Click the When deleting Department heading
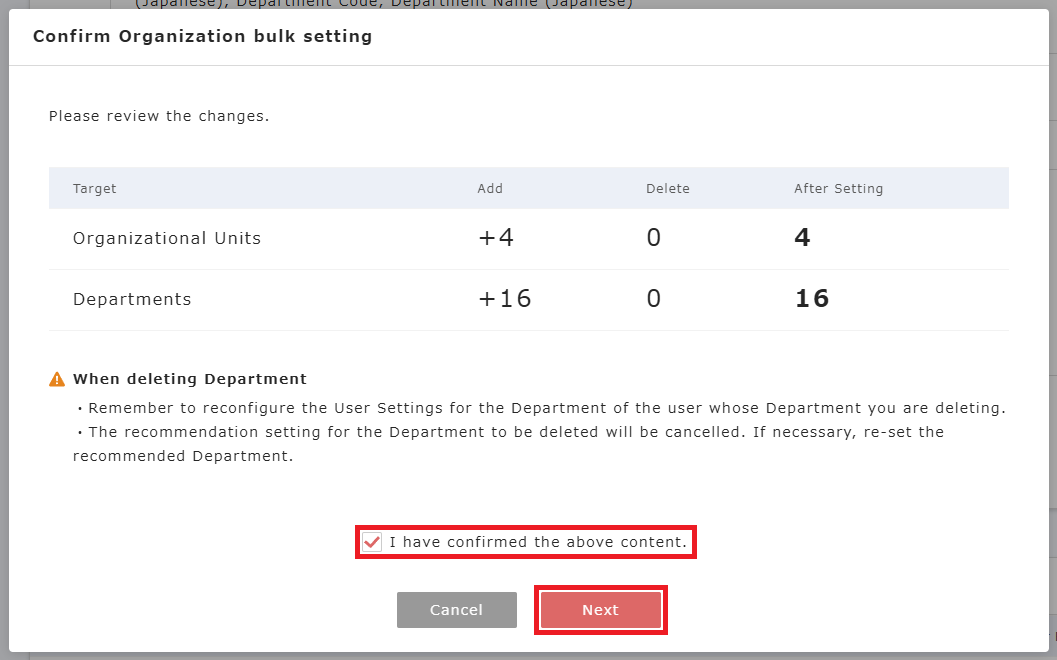The height and width of the screenshot is (660, 1057). tap(190, 379)
